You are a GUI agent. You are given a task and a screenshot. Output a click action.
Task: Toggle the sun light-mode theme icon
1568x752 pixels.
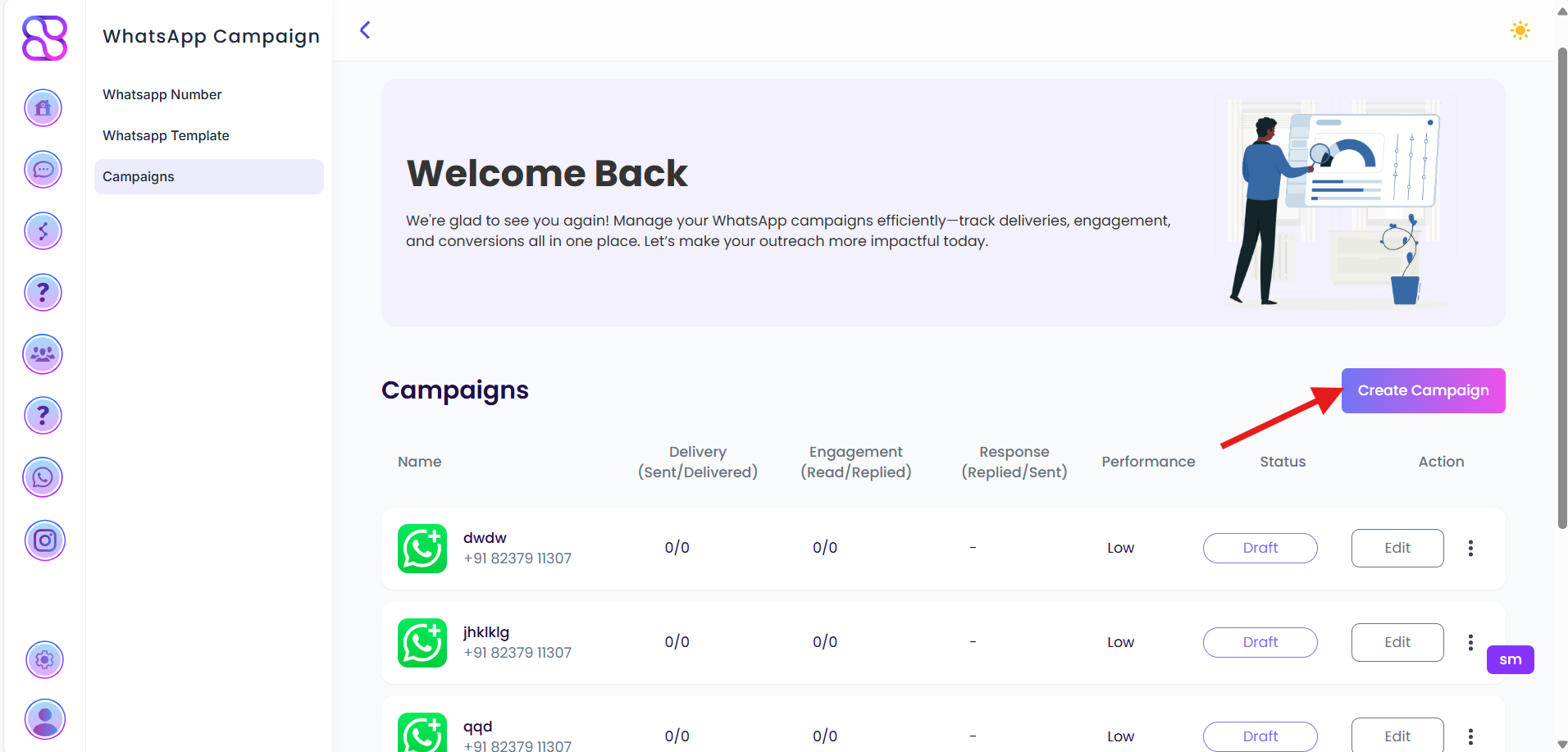click(1520, 31)
